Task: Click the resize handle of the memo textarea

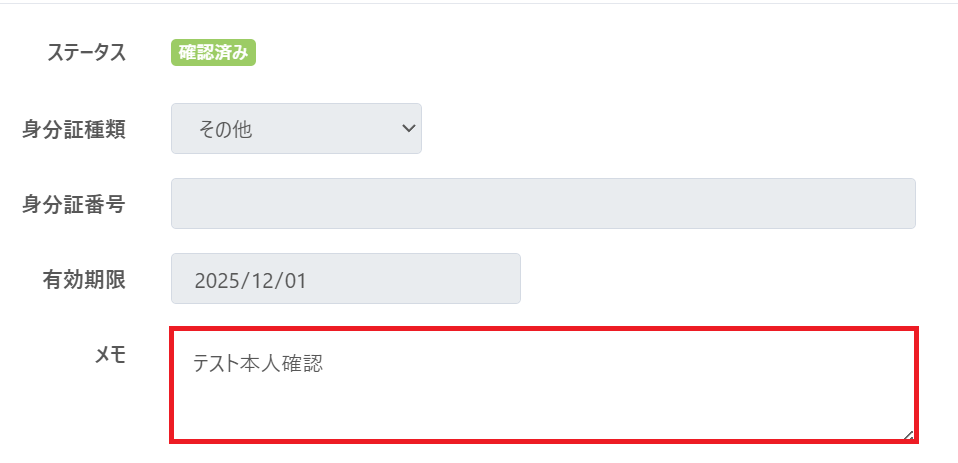Action: (x=908, y=434)
